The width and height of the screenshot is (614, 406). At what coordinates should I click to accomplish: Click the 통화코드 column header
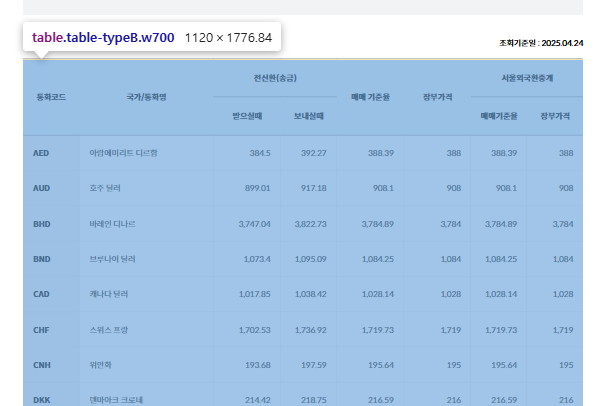coord(51,97)
